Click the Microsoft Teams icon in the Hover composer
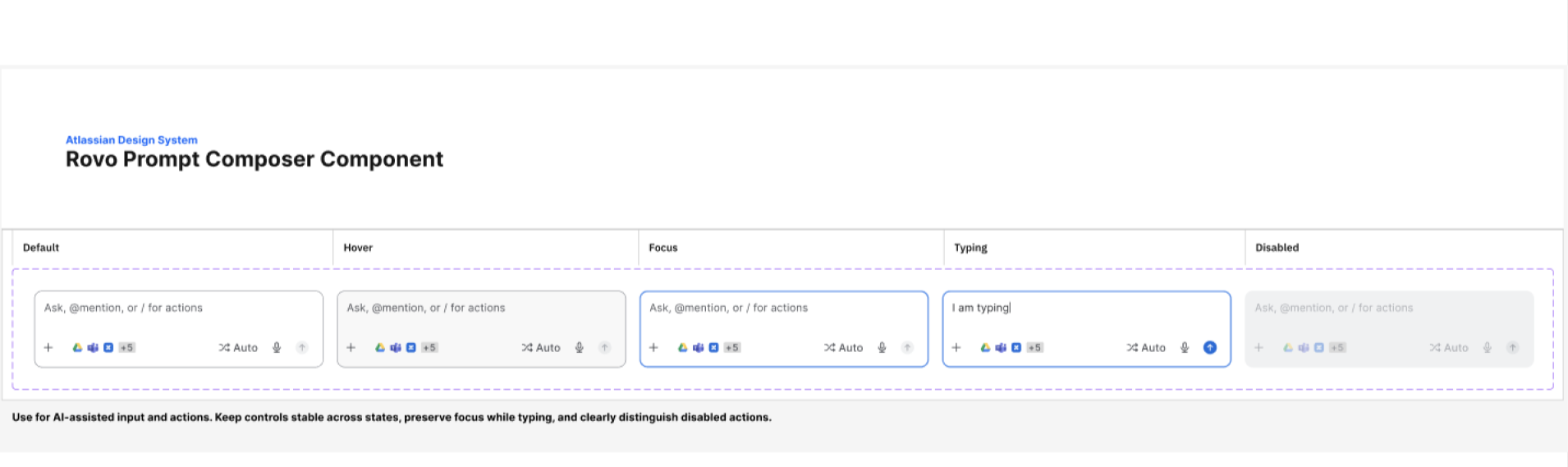 [x=396, y=348]
